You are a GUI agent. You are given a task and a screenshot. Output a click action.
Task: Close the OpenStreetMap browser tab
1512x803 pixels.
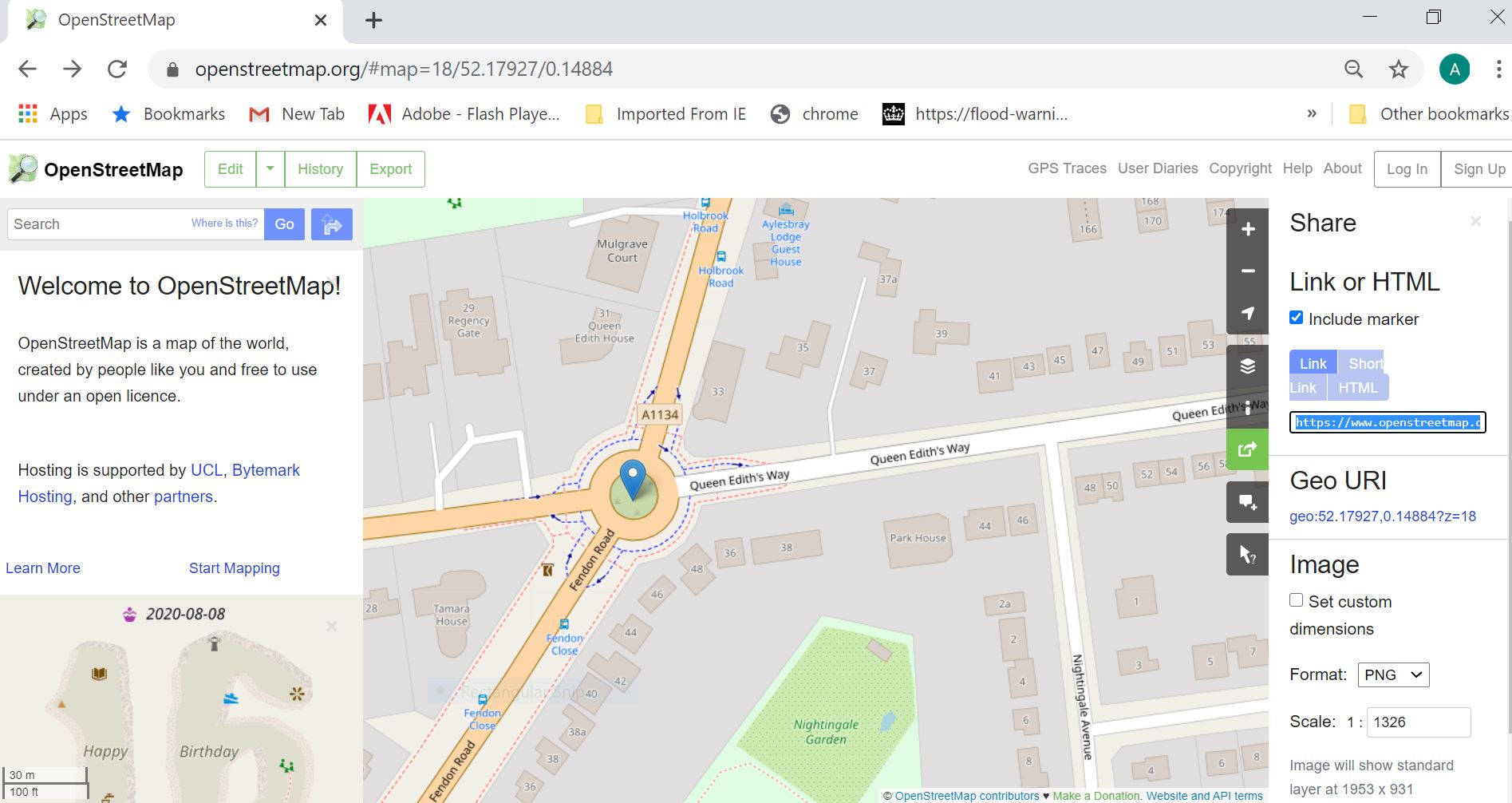coord(321,21)
